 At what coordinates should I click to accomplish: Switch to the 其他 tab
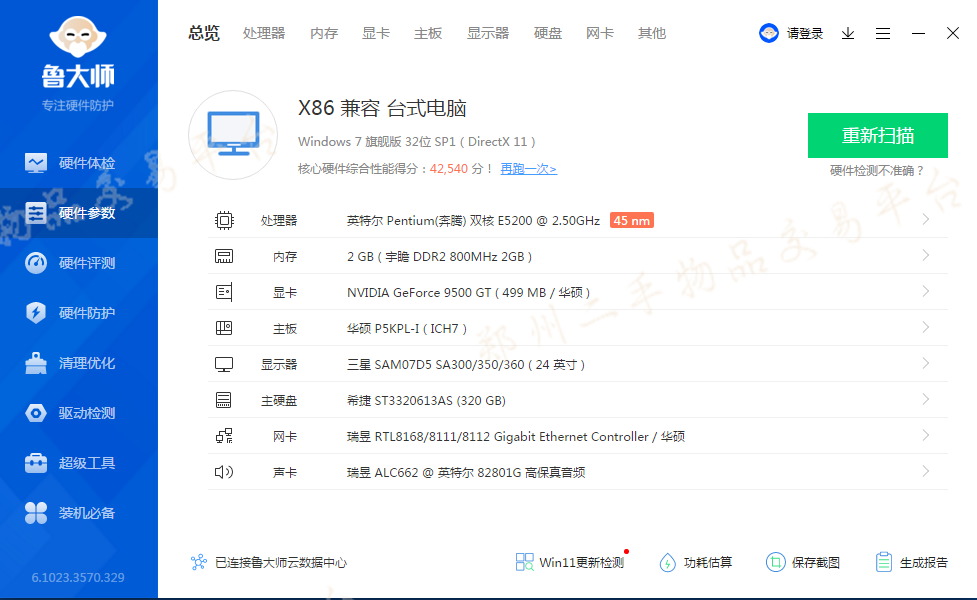click(652, 33)
